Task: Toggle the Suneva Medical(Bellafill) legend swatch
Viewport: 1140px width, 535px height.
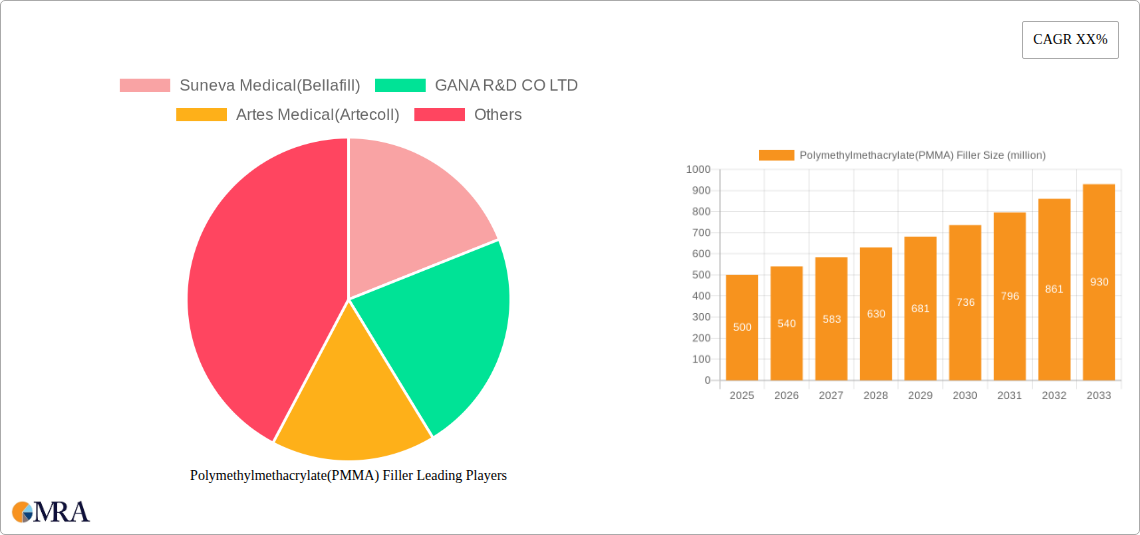Action: (x=145, y=86)
